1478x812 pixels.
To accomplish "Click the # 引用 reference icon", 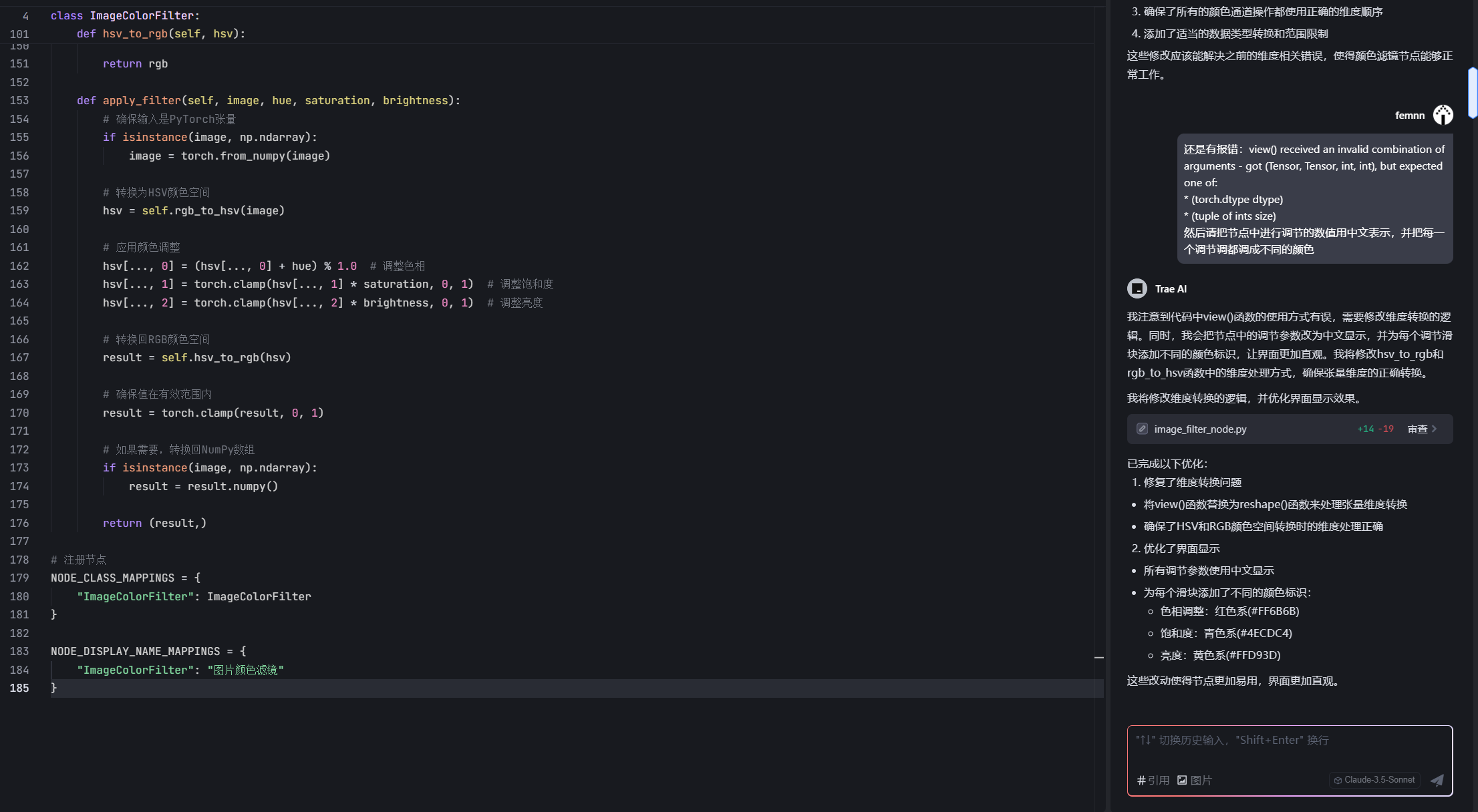I will (x=1141, y=780).
